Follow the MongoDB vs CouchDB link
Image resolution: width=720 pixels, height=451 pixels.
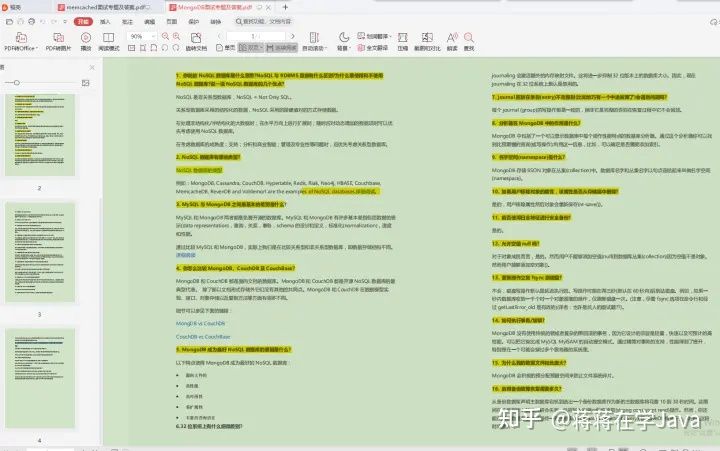[200, 323]
